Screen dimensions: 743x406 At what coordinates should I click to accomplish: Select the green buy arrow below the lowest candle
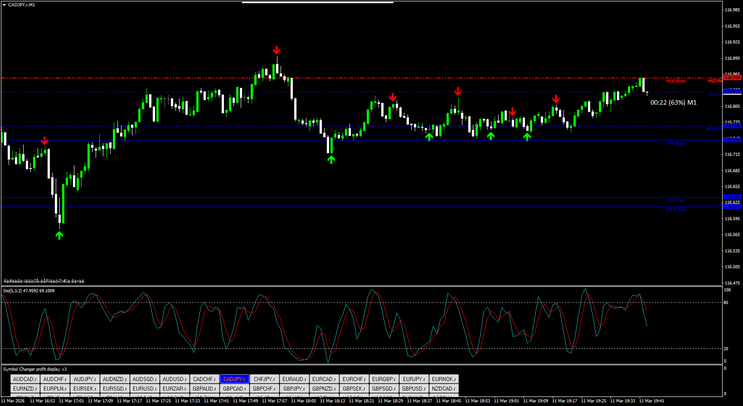click(x=59, y=235)
